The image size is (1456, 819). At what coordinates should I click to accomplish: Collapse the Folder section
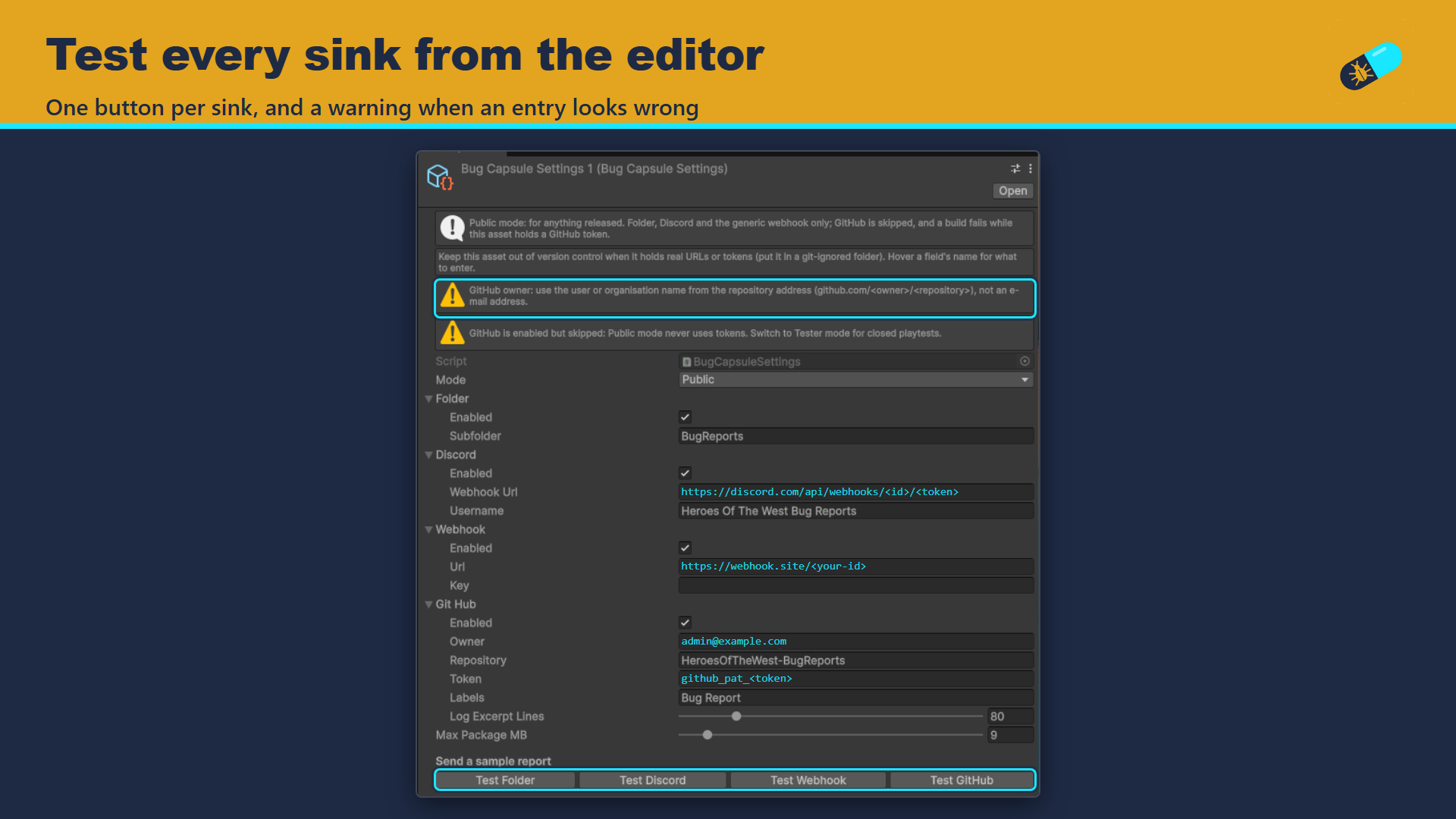tap(428, 399)
